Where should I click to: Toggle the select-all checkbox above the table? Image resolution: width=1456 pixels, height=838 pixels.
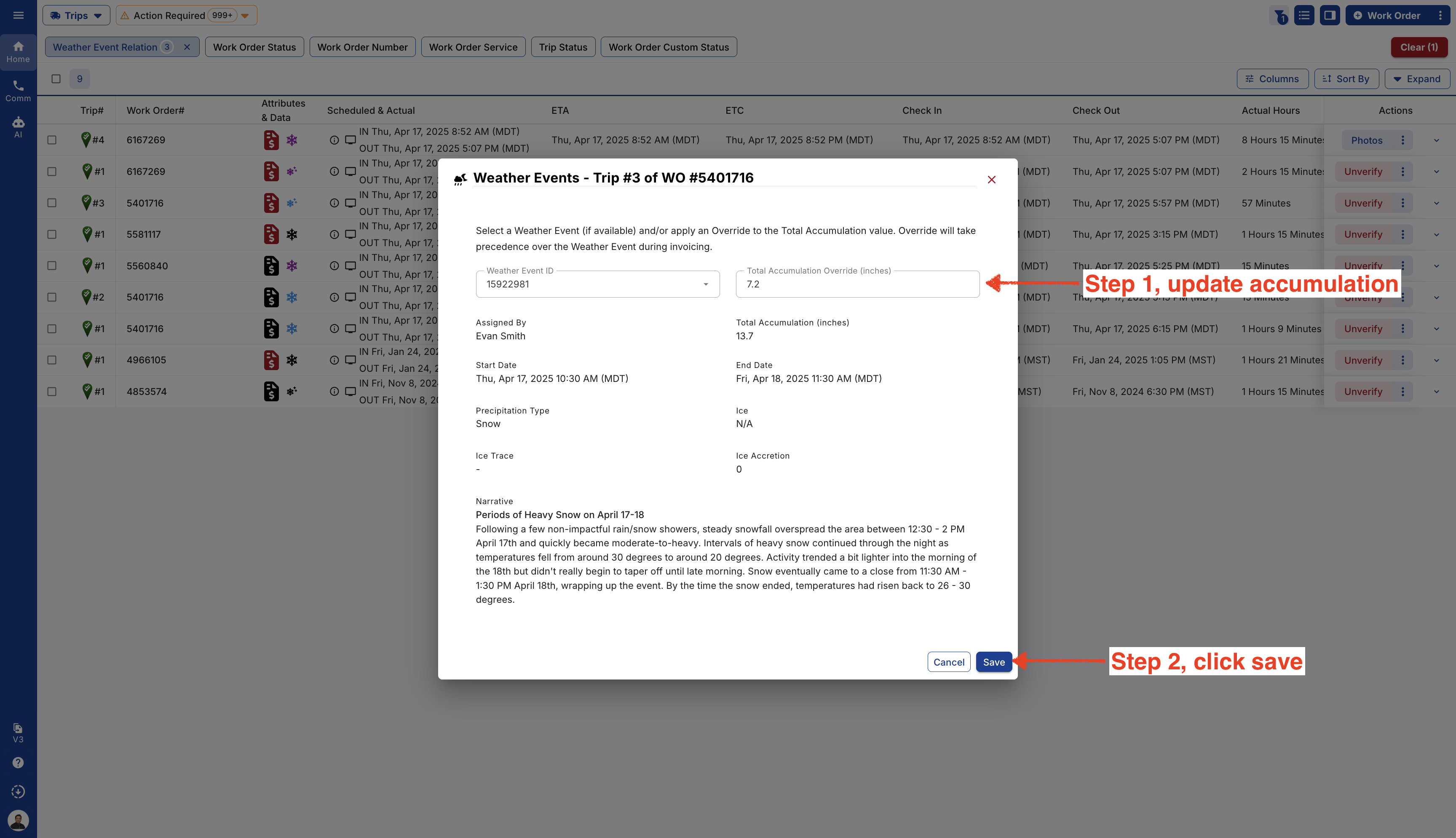56,79
